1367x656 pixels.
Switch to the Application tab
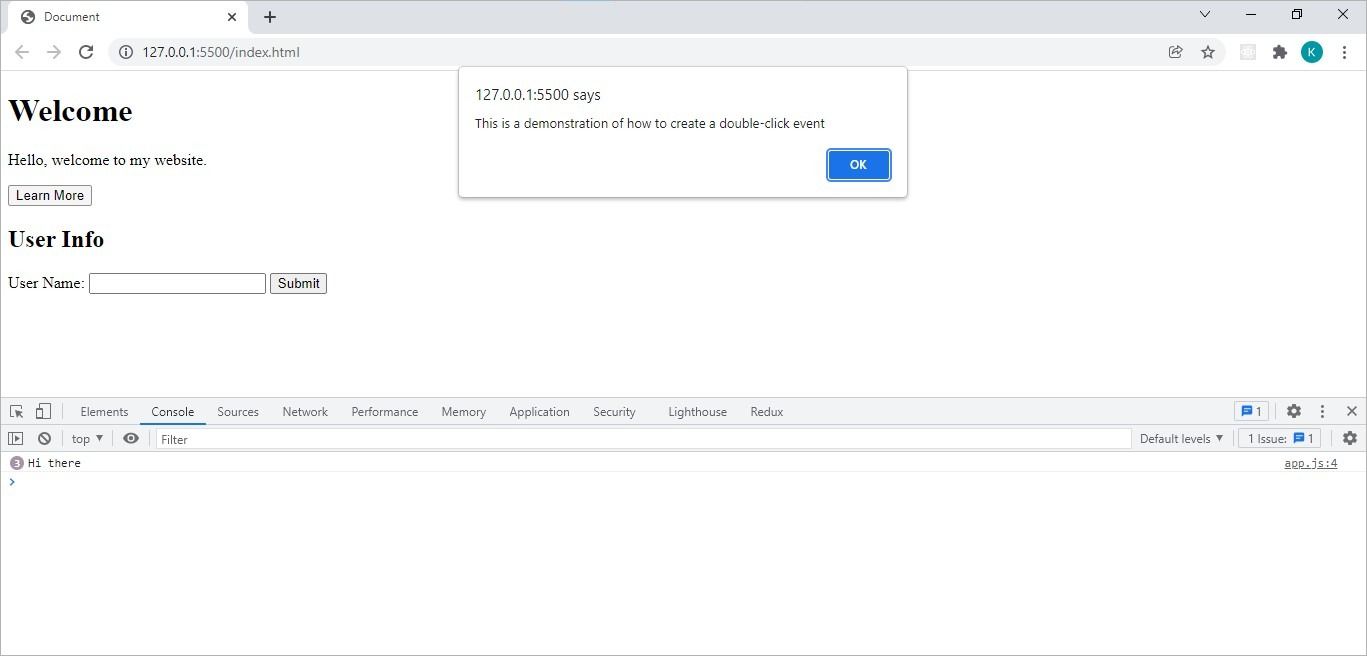pos(539,412)
